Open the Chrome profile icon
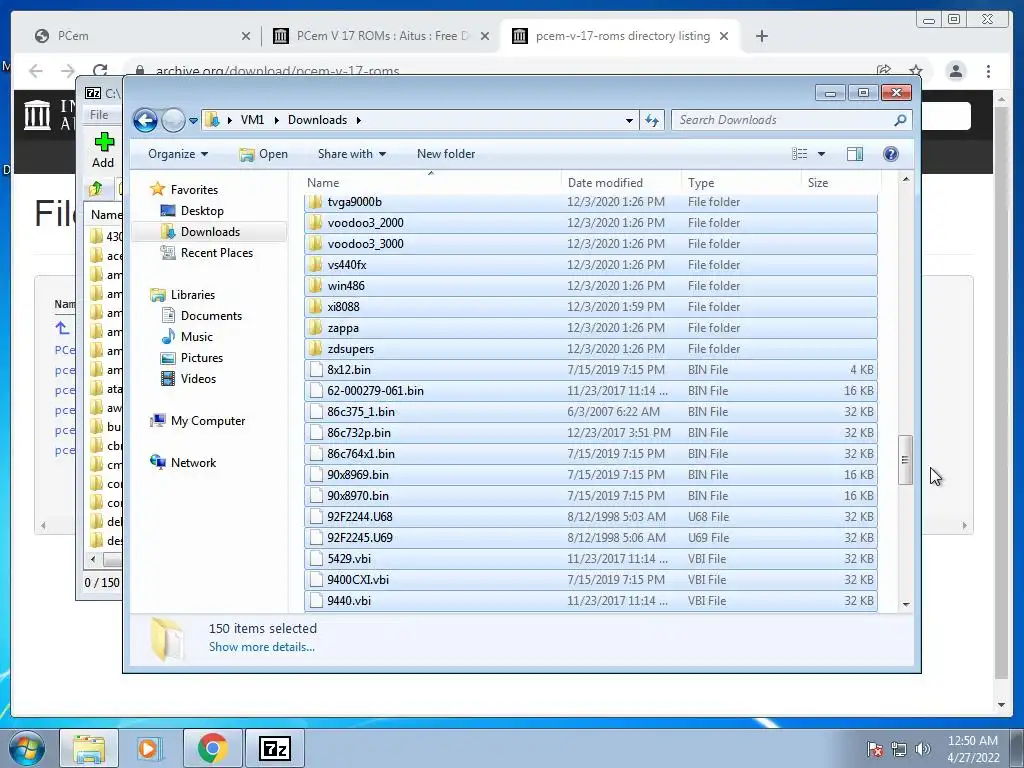1024x768 pixels. pos(956,71)
